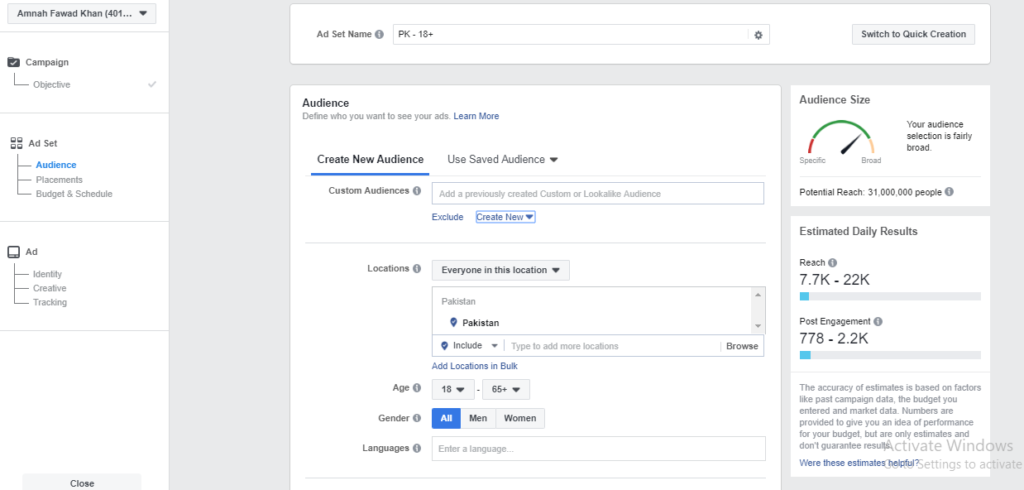Screen dimensions: 1024x490
Task: Click the Age info icon
Action: pyautogui.click(x=417, y=388)
